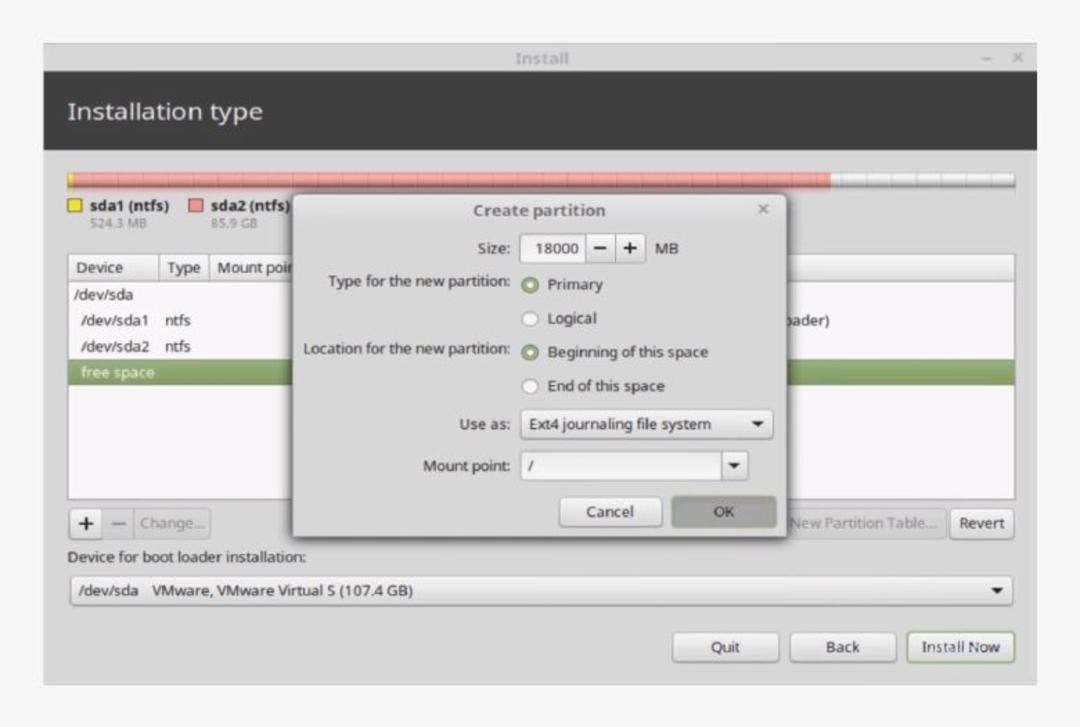Click into the Size input field
This screenshot has width=1080, height=727.
553,249
